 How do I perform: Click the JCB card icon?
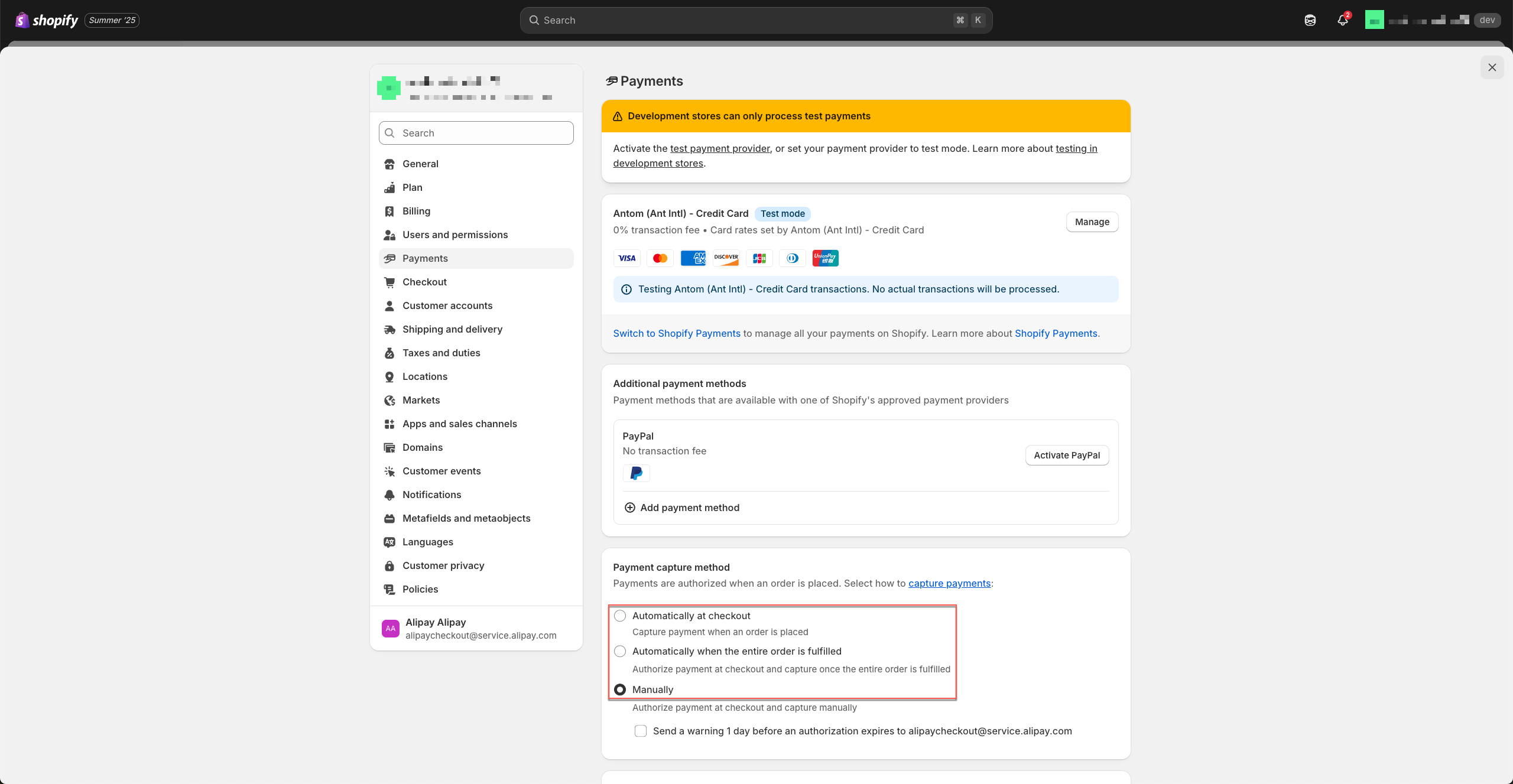[759, 258]
